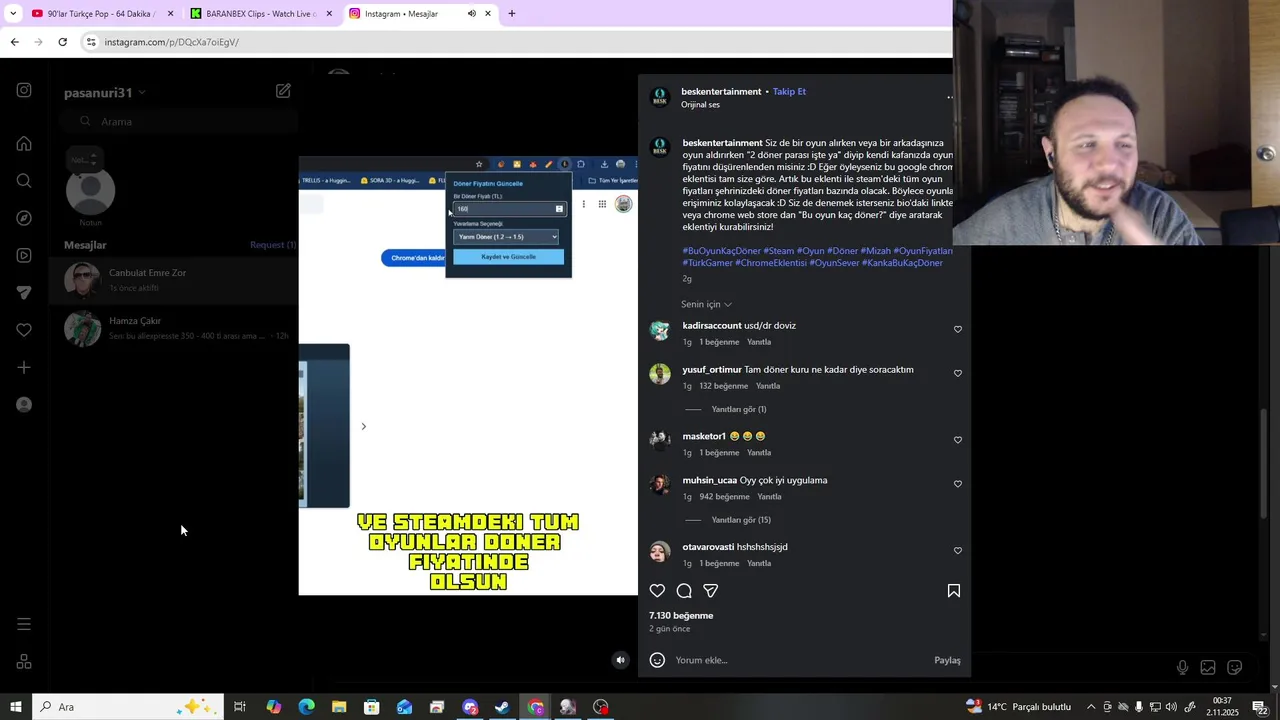Like muhsin_ucaa's comment
Viewport: 1280px width, 720px height.
958,484
